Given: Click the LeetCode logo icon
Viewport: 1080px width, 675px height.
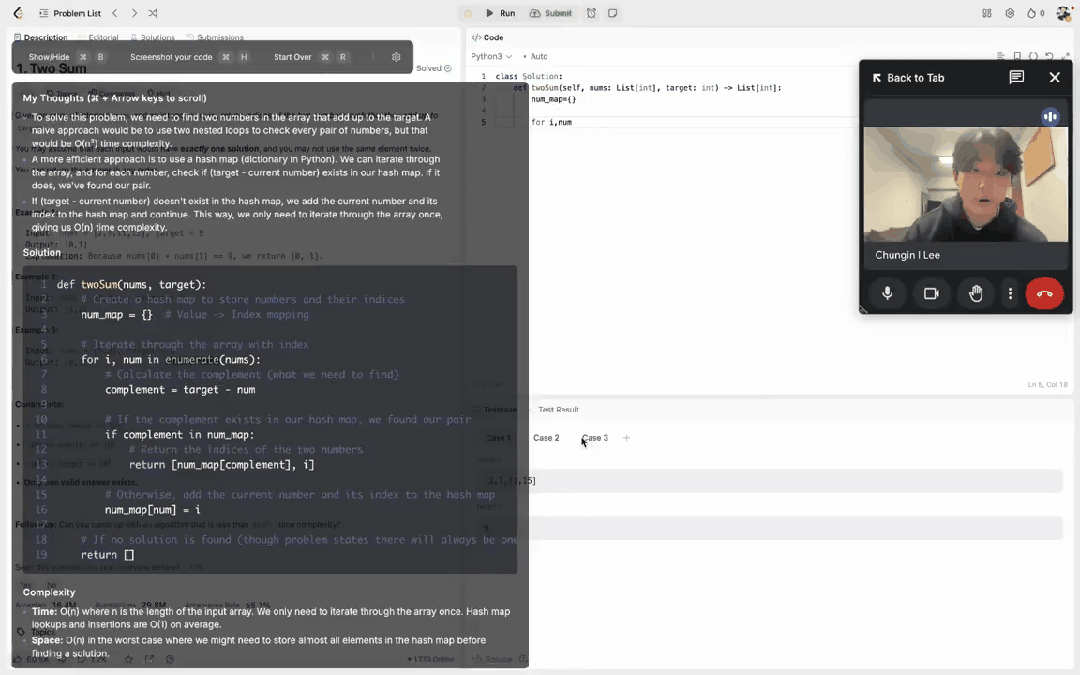Looking at the screenshot, I should pyautogui.click(x=19, y=13).
